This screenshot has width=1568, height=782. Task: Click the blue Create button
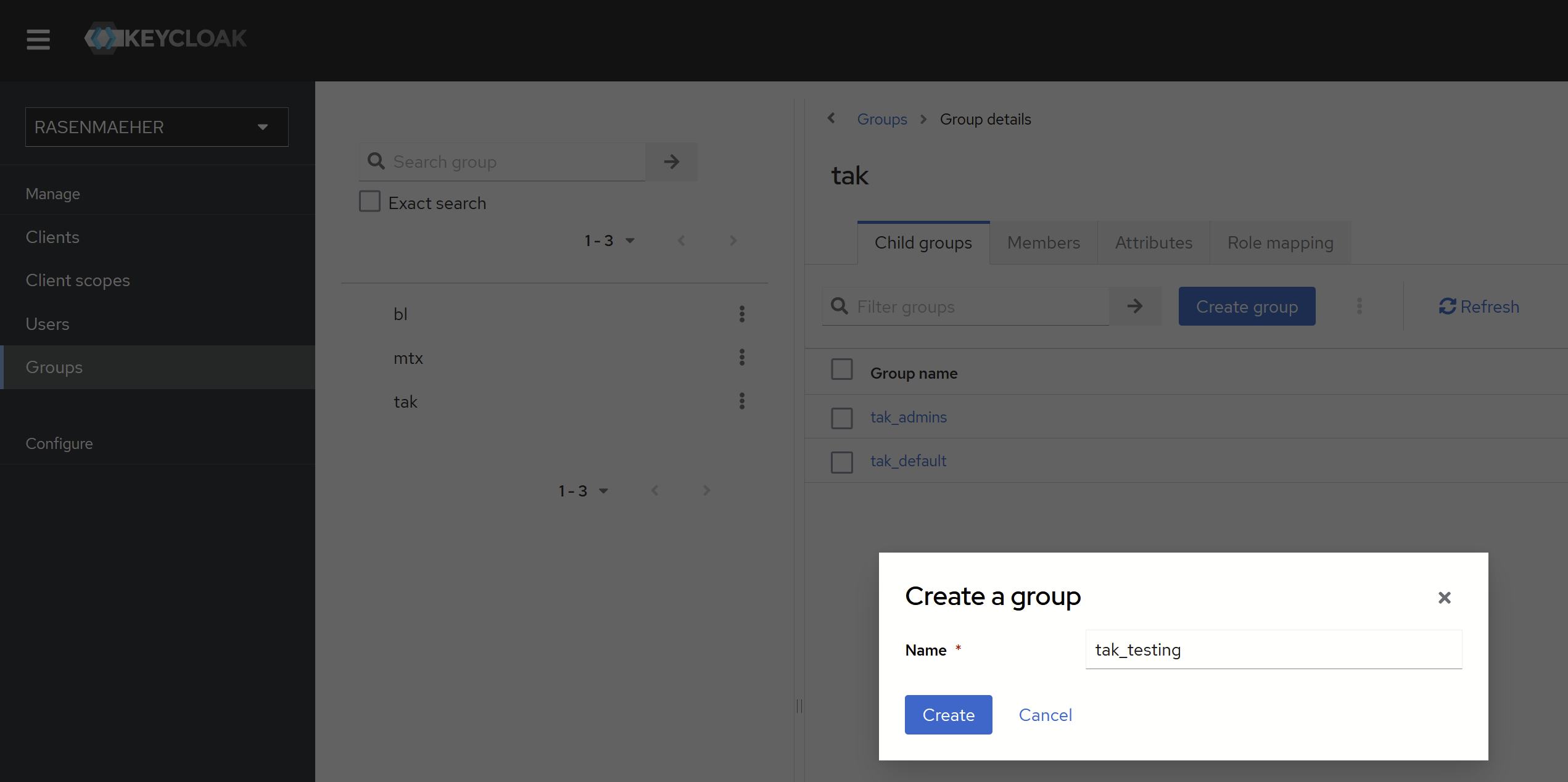tap(948, 715)
